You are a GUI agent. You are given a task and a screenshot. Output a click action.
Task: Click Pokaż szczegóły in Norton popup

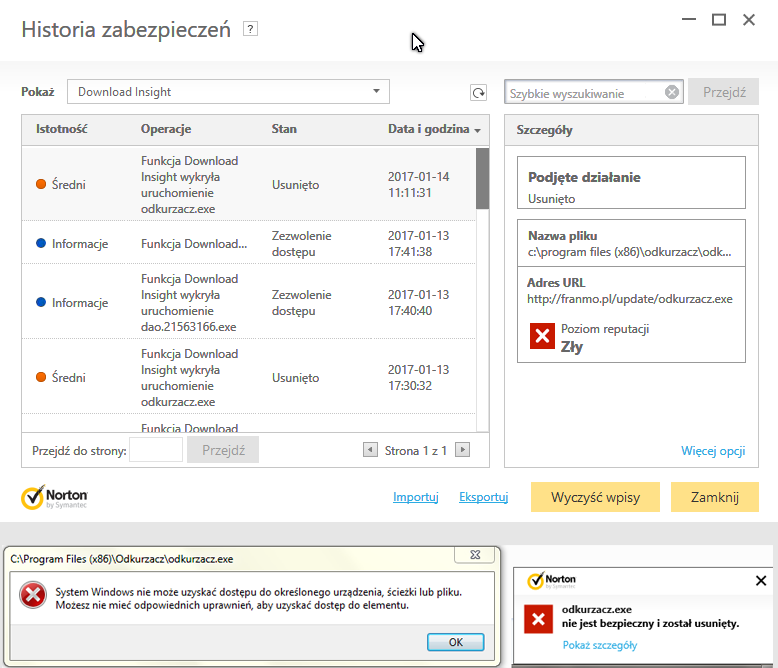click(599, 645)
